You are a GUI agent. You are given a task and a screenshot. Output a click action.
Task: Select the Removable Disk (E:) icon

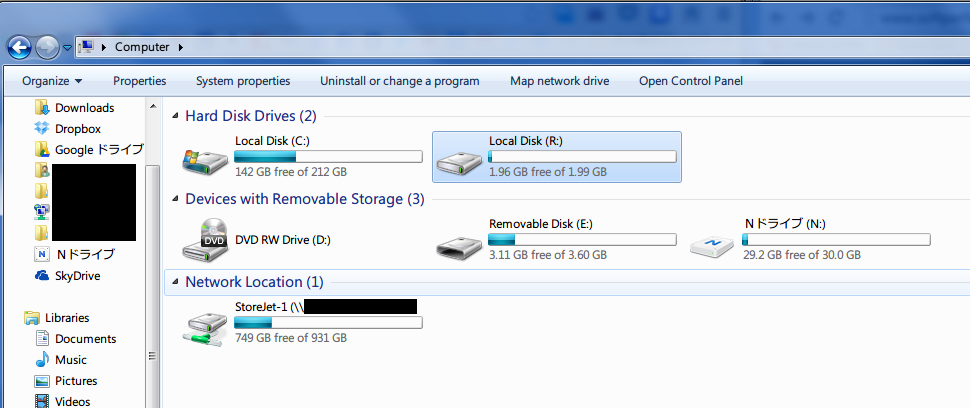(460, 245)
